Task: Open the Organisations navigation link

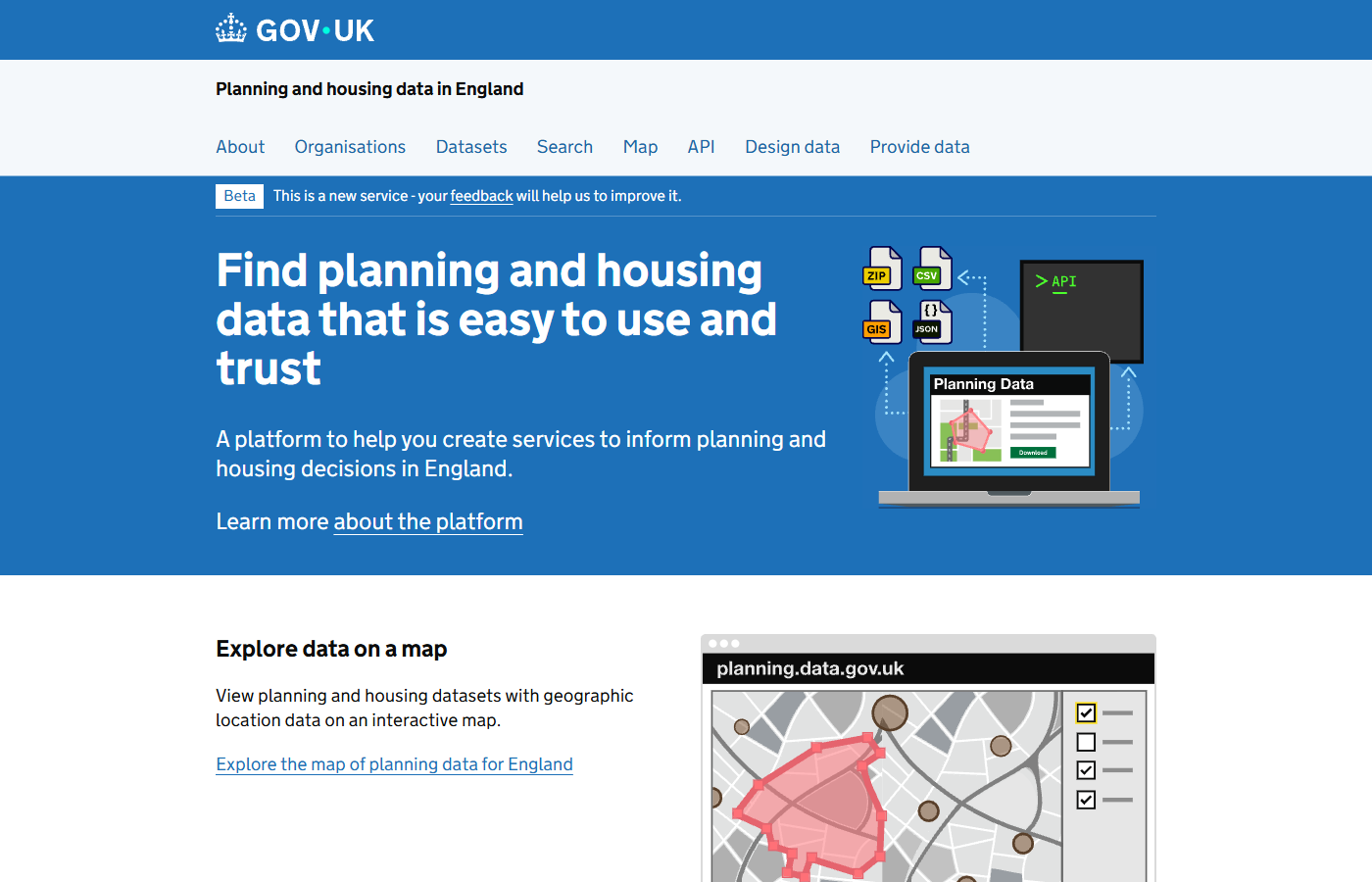Action: (x=350, y=147)
